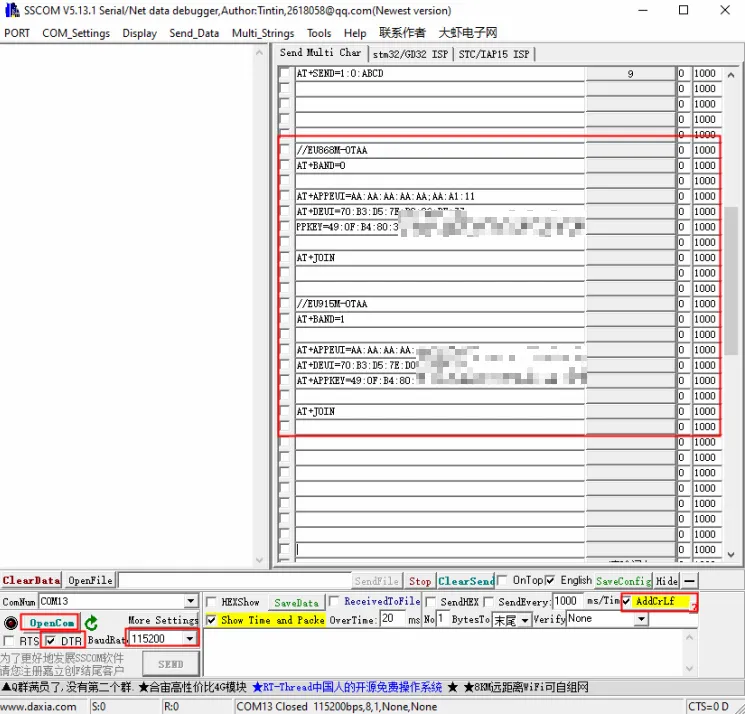Click the SSCOM app icon in title bar
The height and width of the screenshot is (714, 745).
[x=12, y=10]
